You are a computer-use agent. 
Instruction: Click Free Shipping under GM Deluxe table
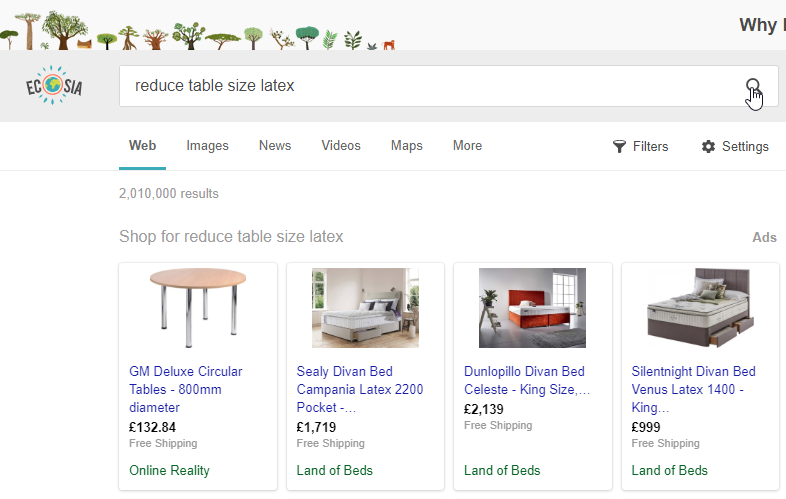163,443
